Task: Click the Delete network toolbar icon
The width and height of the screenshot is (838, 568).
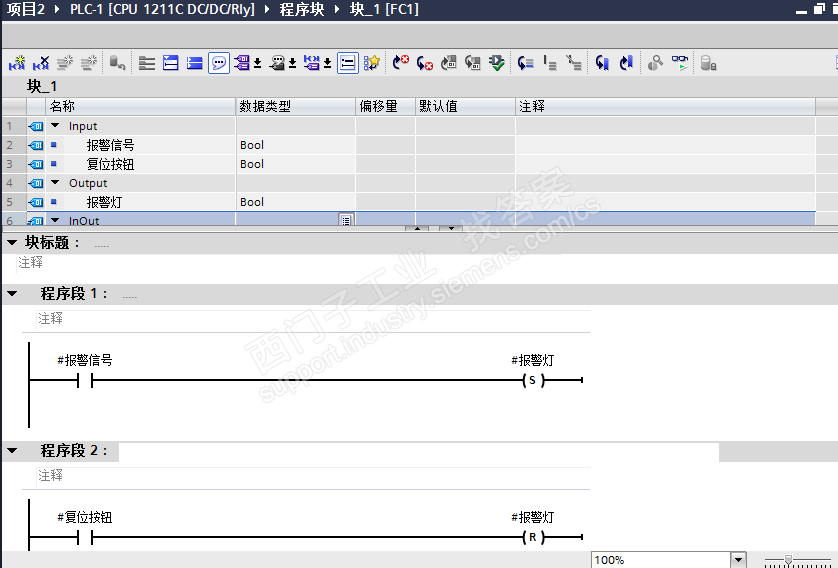Action: (41, 63)
